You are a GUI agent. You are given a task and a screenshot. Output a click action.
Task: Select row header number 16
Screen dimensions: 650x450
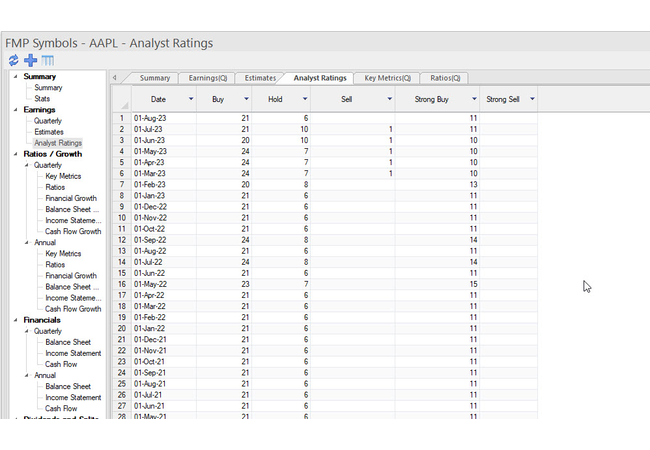tap(122, 284)
